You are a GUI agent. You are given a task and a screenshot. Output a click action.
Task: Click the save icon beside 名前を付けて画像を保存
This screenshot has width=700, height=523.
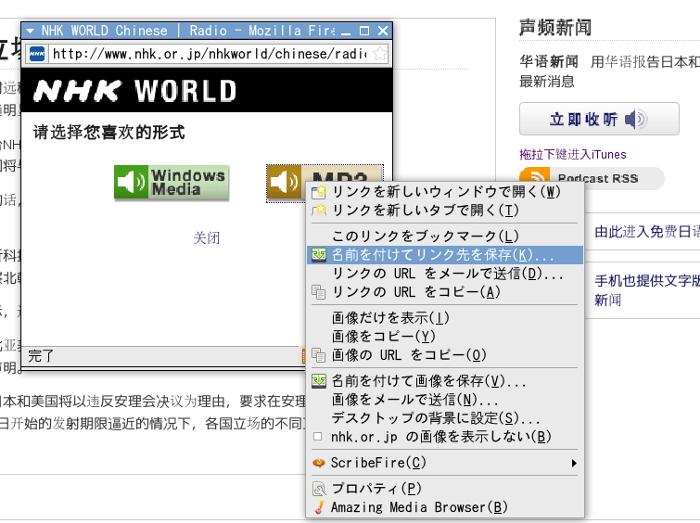pos(318,381)
